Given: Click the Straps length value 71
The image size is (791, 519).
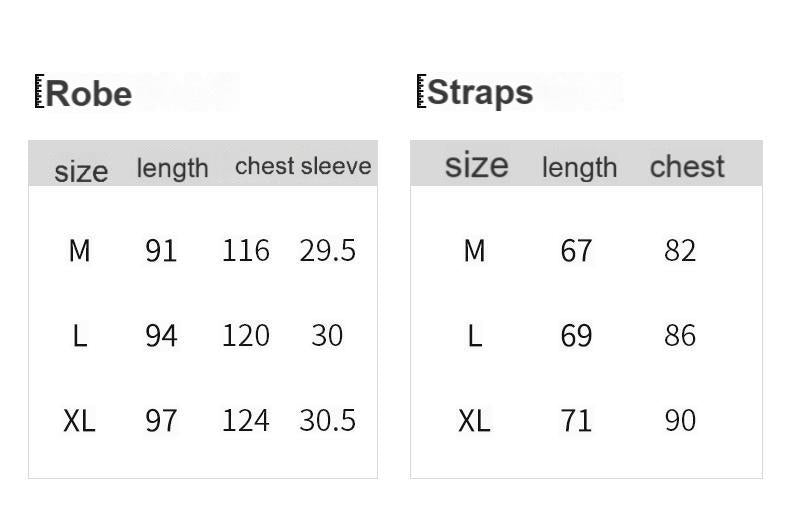Looking at the screenshot, I should (x=576, y=420).
